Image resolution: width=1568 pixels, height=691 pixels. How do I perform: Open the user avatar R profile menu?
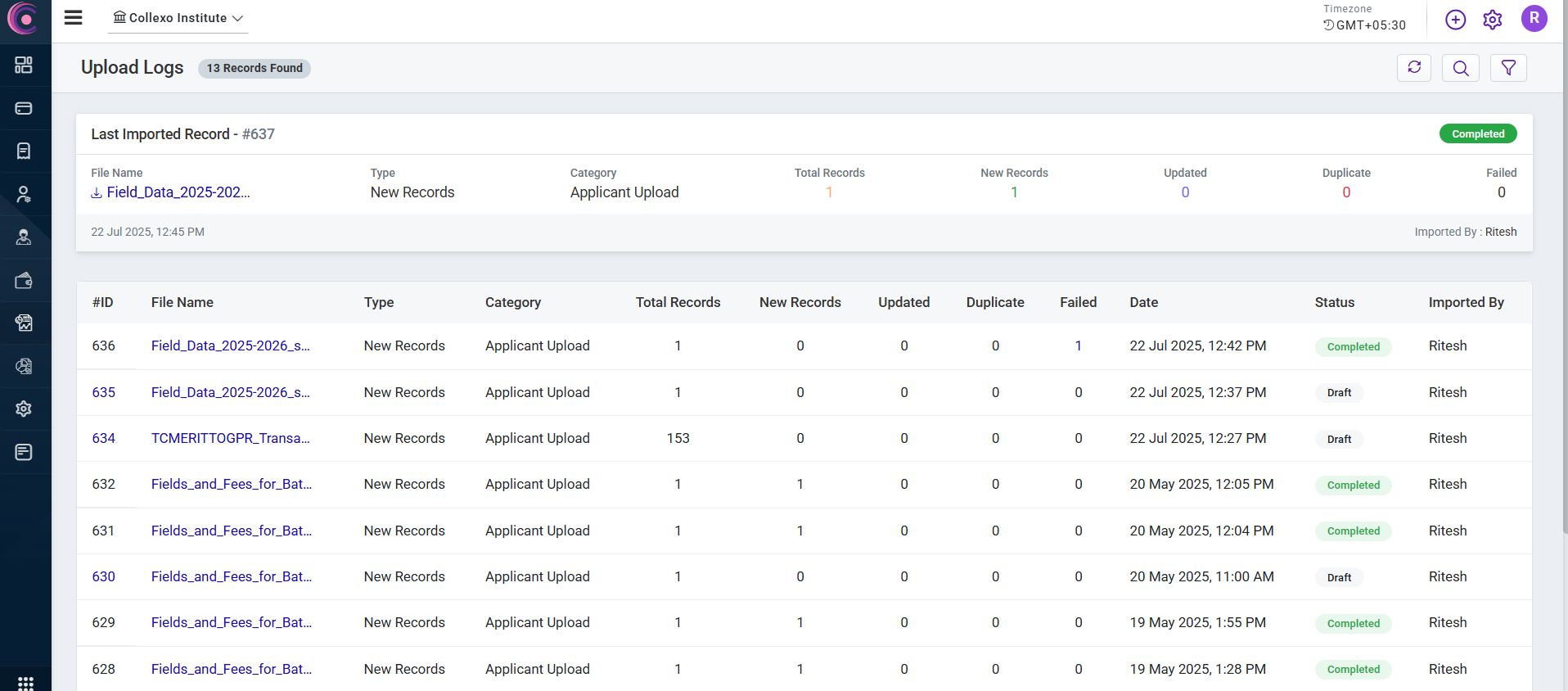click(x=1534, y=18)
